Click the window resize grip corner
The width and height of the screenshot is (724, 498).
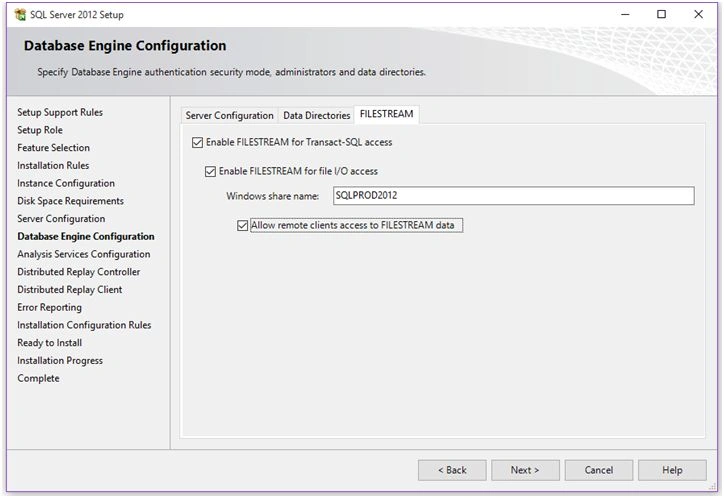[712, 487]
